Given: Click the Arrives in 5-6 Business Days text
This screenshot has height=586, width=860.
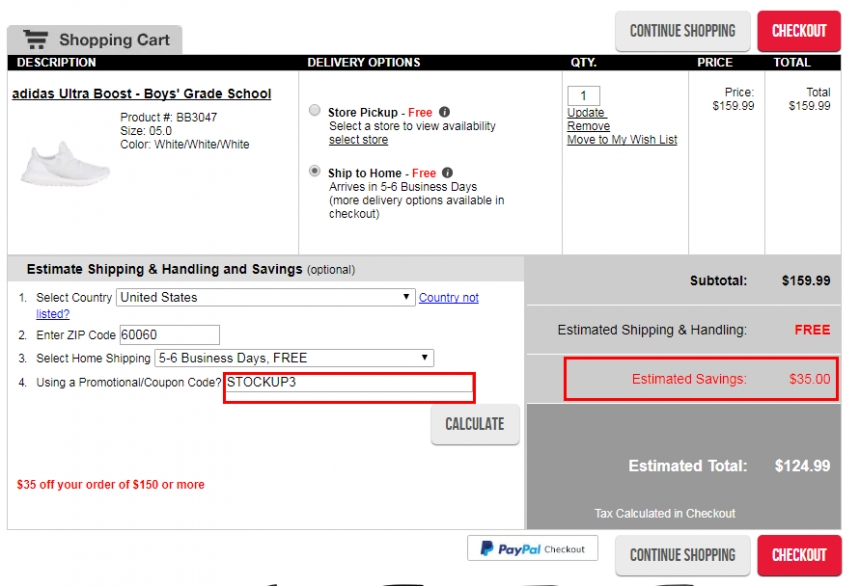Looking at the screenshot, I should [x=403, y=187].
